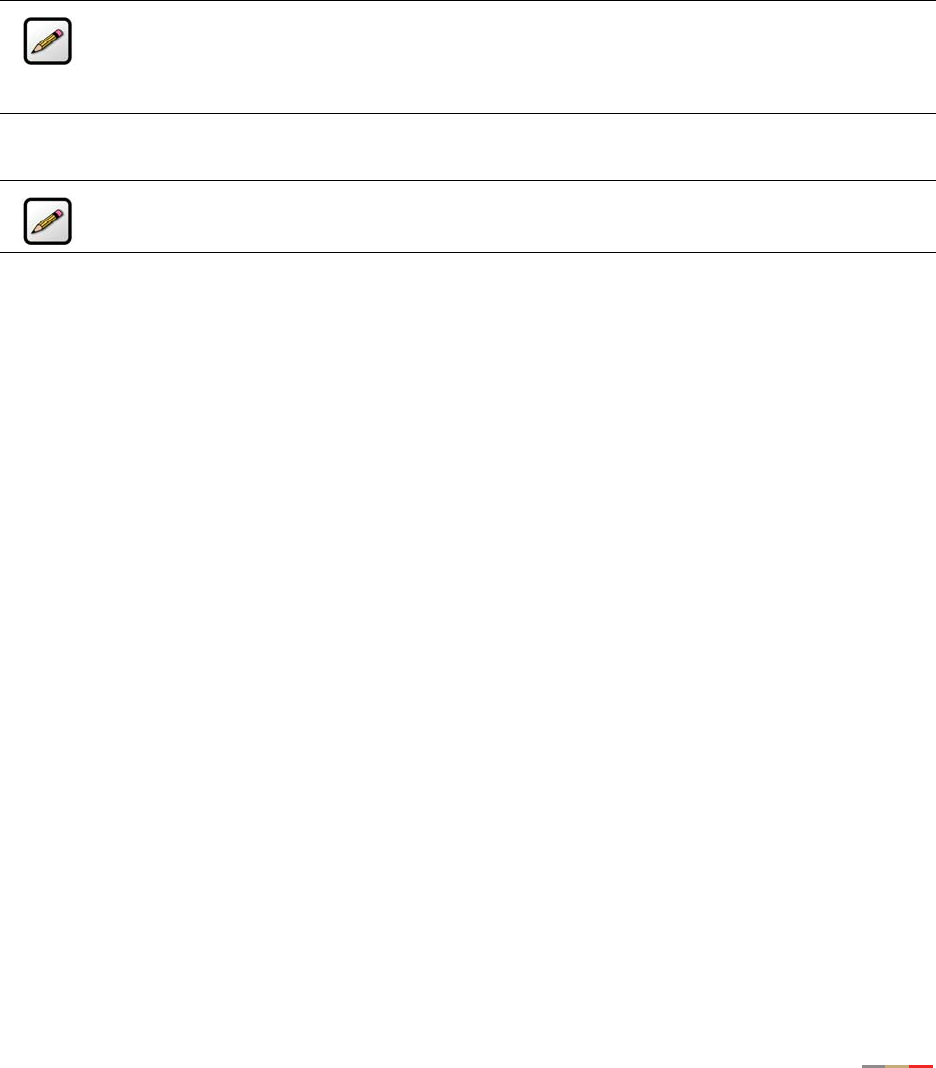Select the second pencil edit icon
This screenshot has width=936, height=1068.
pyautogui.click(x=48, y=221)
